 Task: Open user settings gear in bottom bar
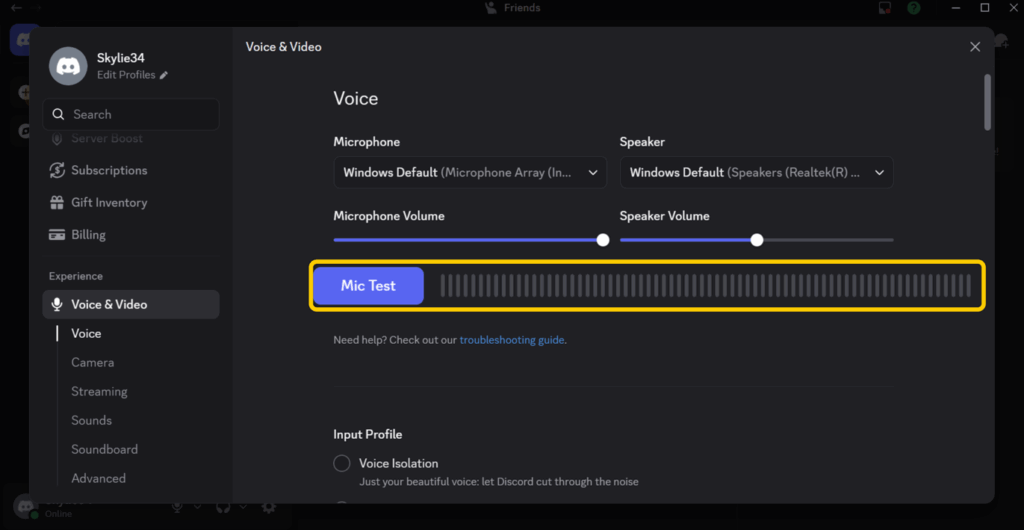pos(268,507)
